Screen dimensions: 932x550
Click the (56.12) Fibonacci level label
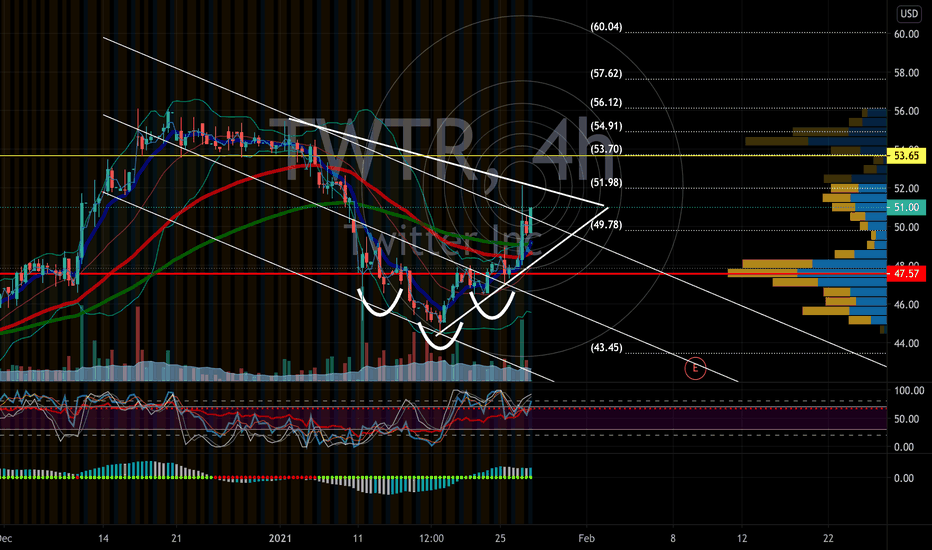606,102
